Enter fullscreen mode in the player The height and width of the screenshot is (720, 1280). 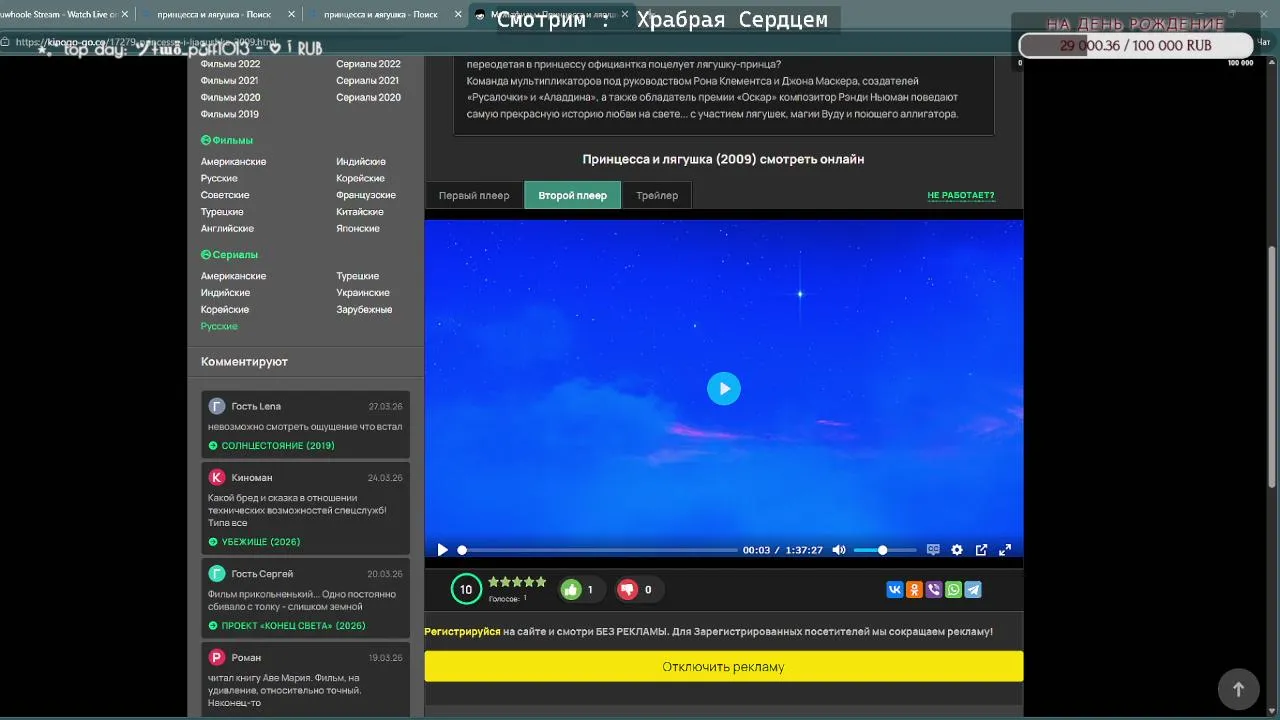pos(1005,550)
